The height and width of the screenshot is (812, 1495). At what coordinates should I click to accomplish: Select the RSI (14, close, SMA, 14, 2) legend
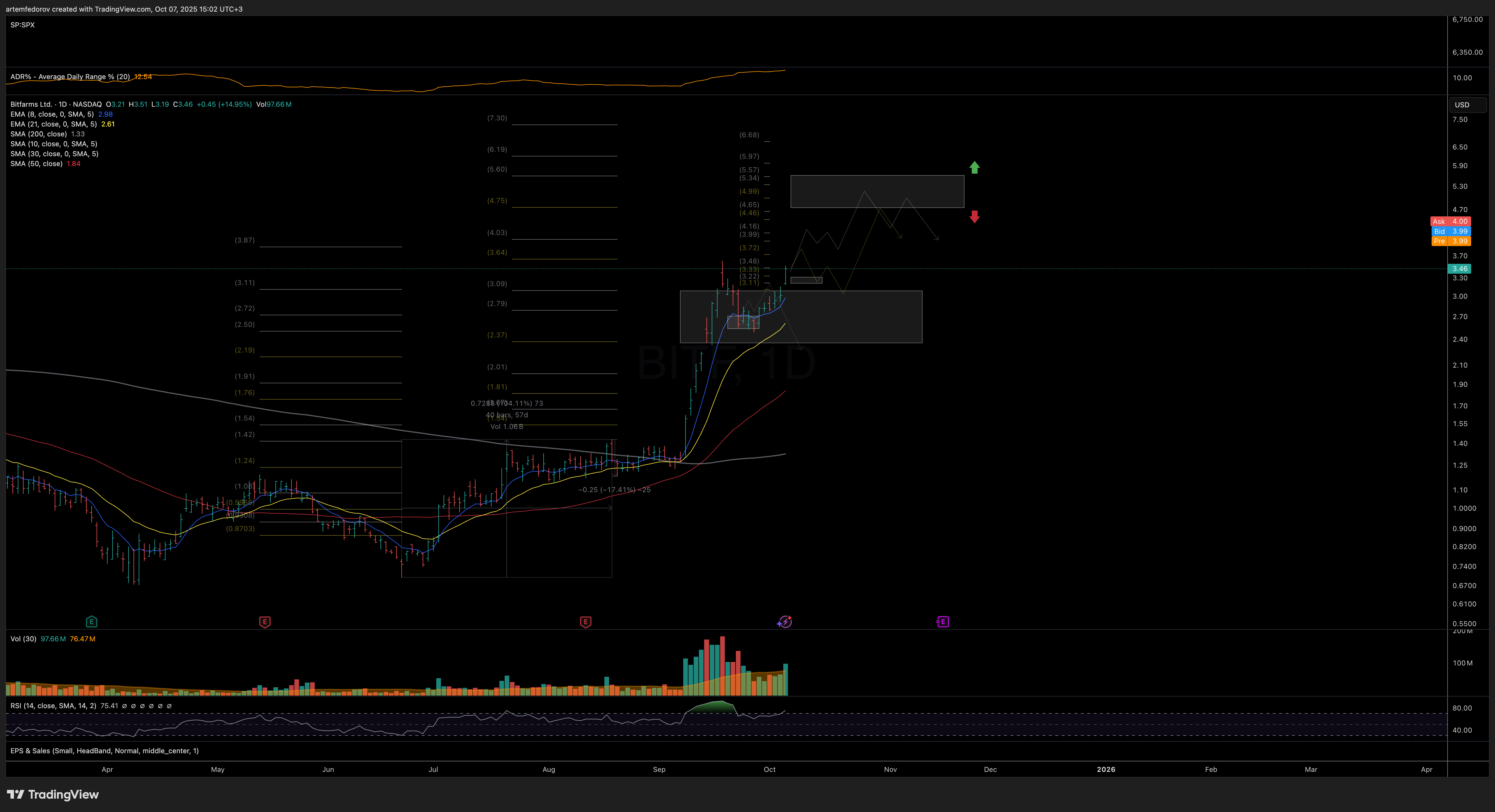pyautogui.click(x=54, y=706)
